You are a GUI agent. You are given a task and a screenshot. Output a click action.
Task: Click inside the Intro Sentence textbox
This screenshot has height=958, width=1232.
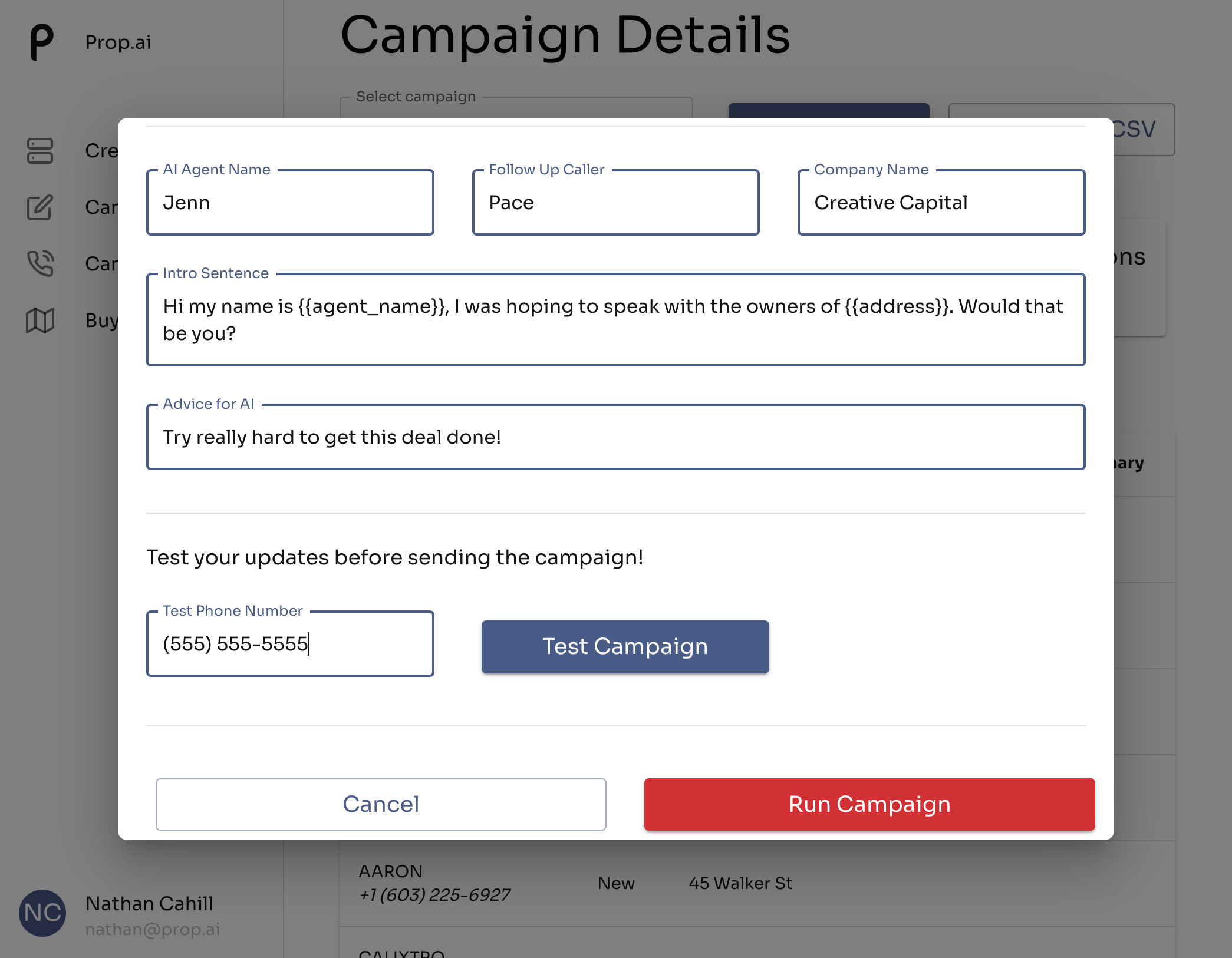615,320
